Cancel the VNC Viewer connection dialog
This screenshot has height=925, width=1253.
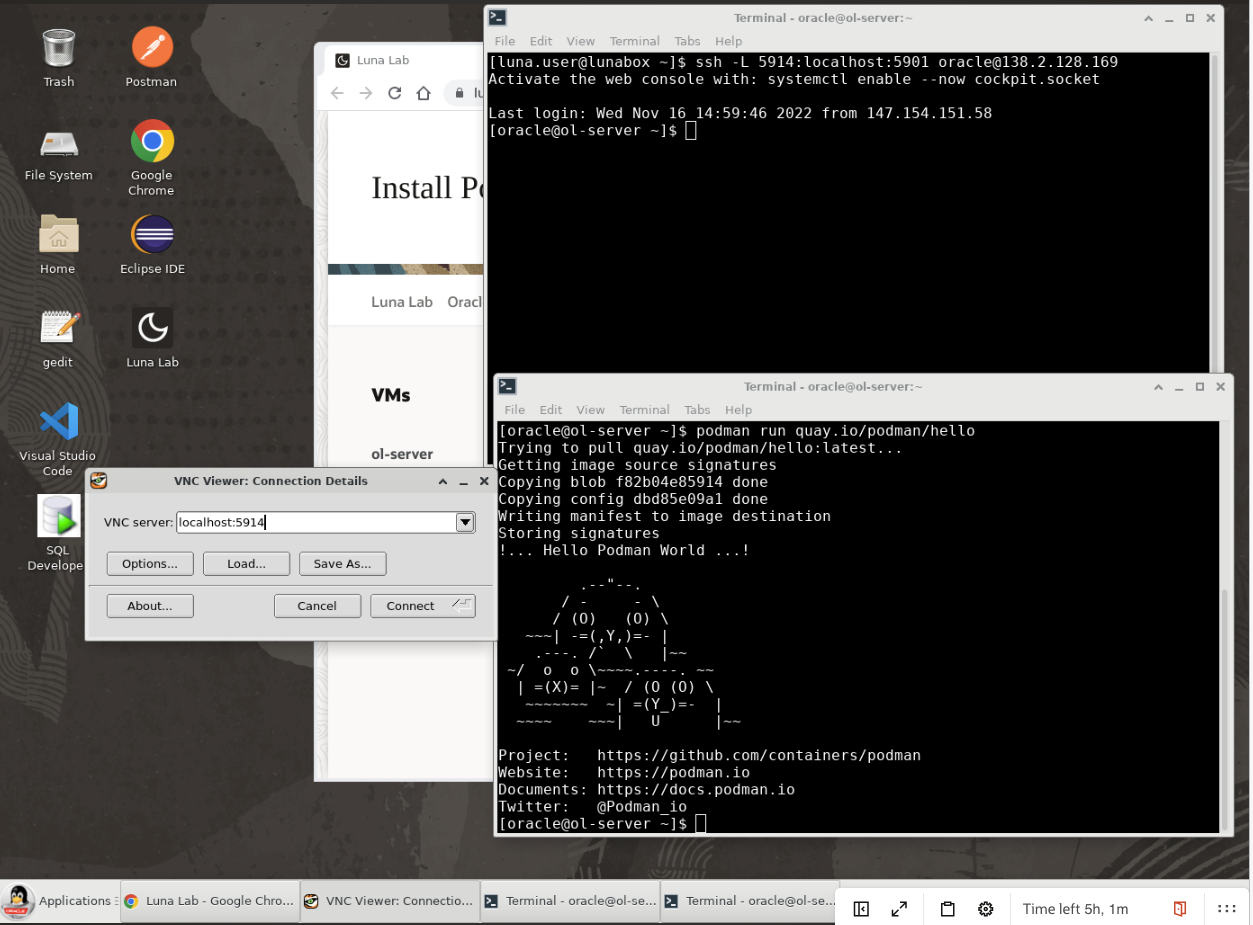click(317, 606)
